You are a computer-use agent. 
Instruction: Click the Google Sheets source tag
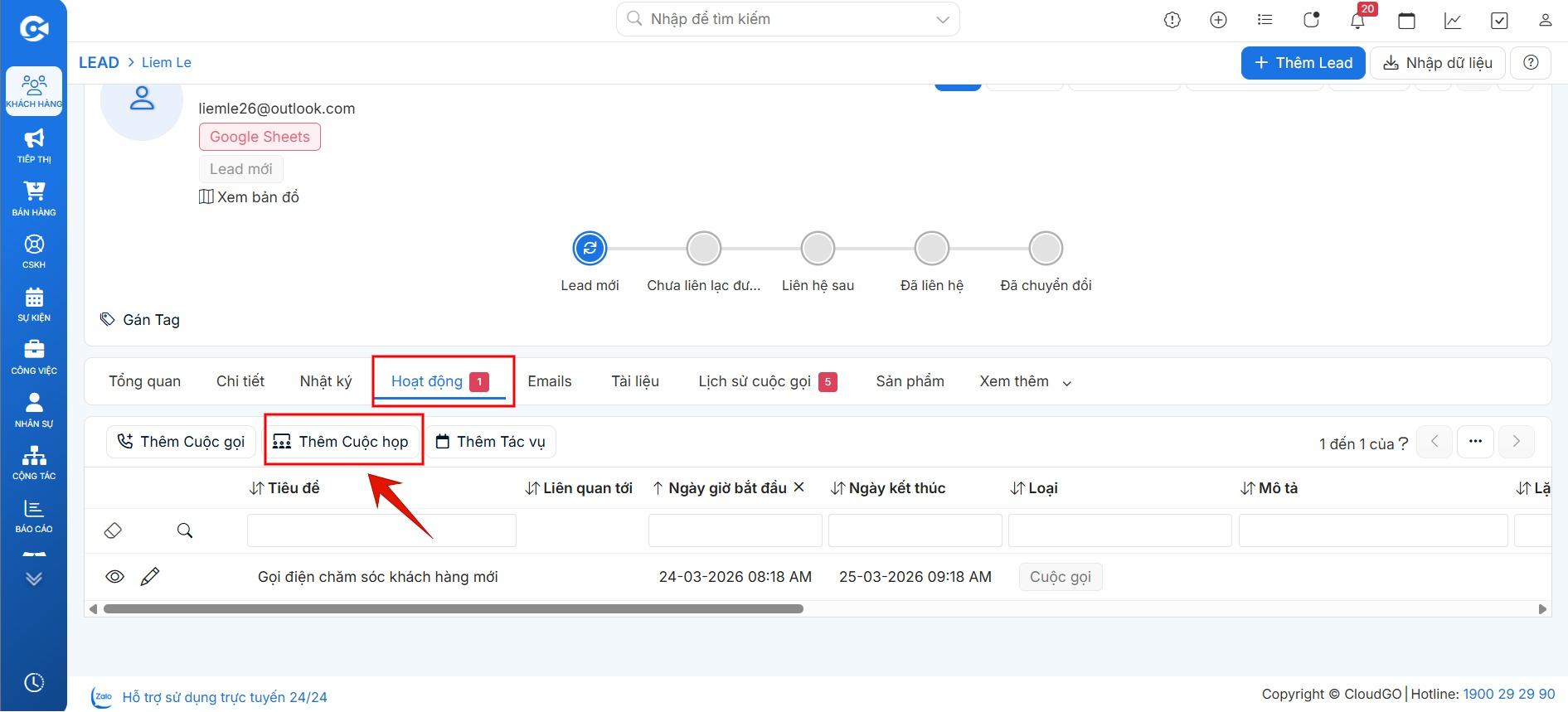pyautogui.click(x=260, y=137)
